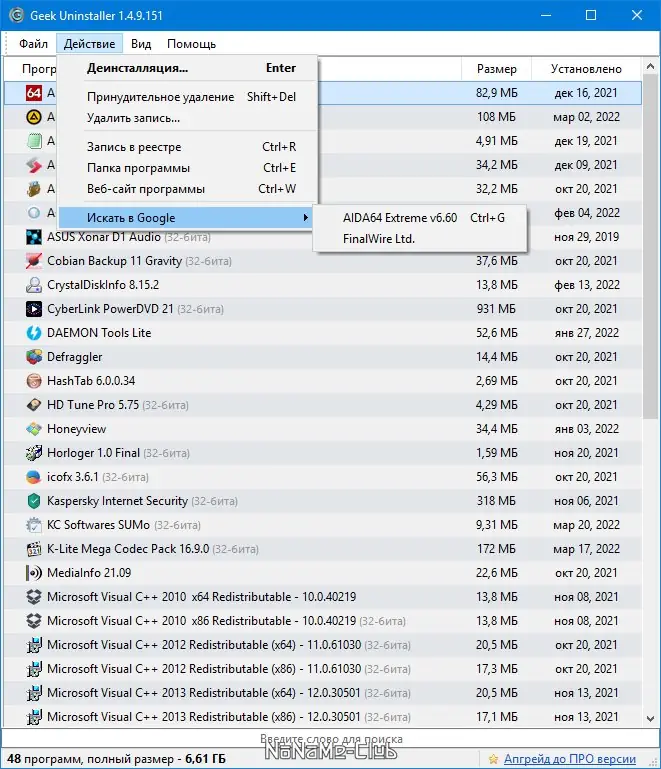This screenshot has height=769, width=661.
Task: Choose Деинсталляция... from the menu
Action: tap(188, 68)
